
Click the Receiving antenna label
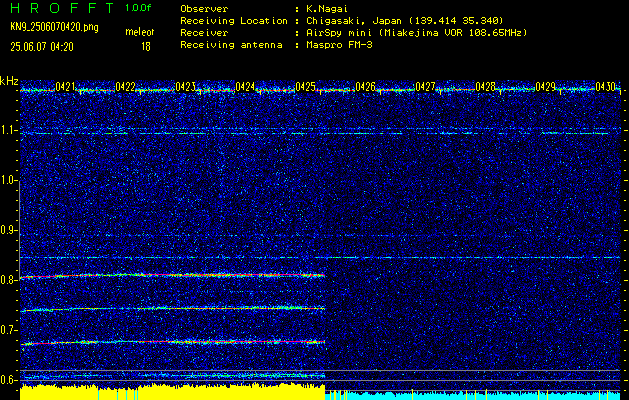(231, 45)
